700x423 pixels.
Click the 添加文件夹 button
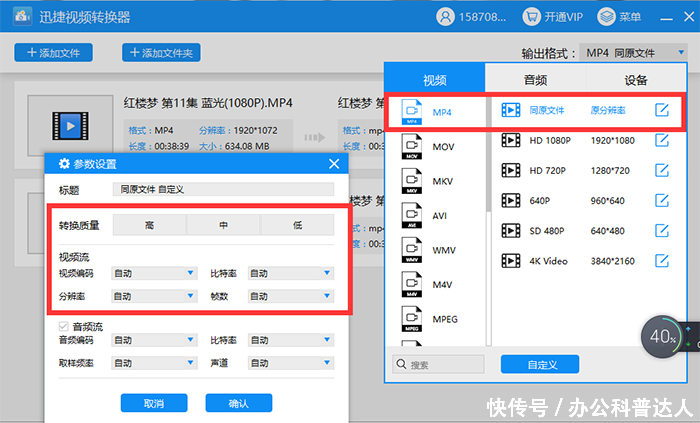161,53
